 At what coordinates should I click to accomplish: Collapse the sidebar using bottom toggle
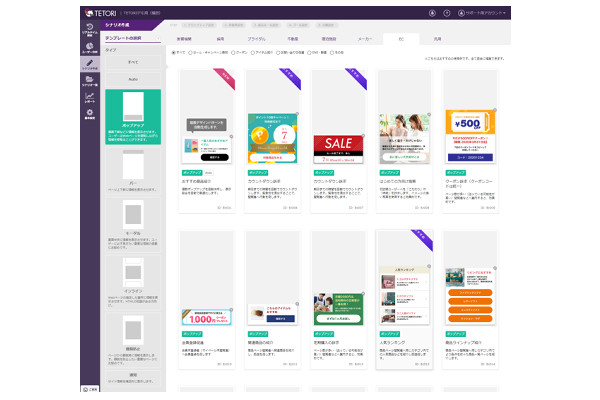(89, 388)
